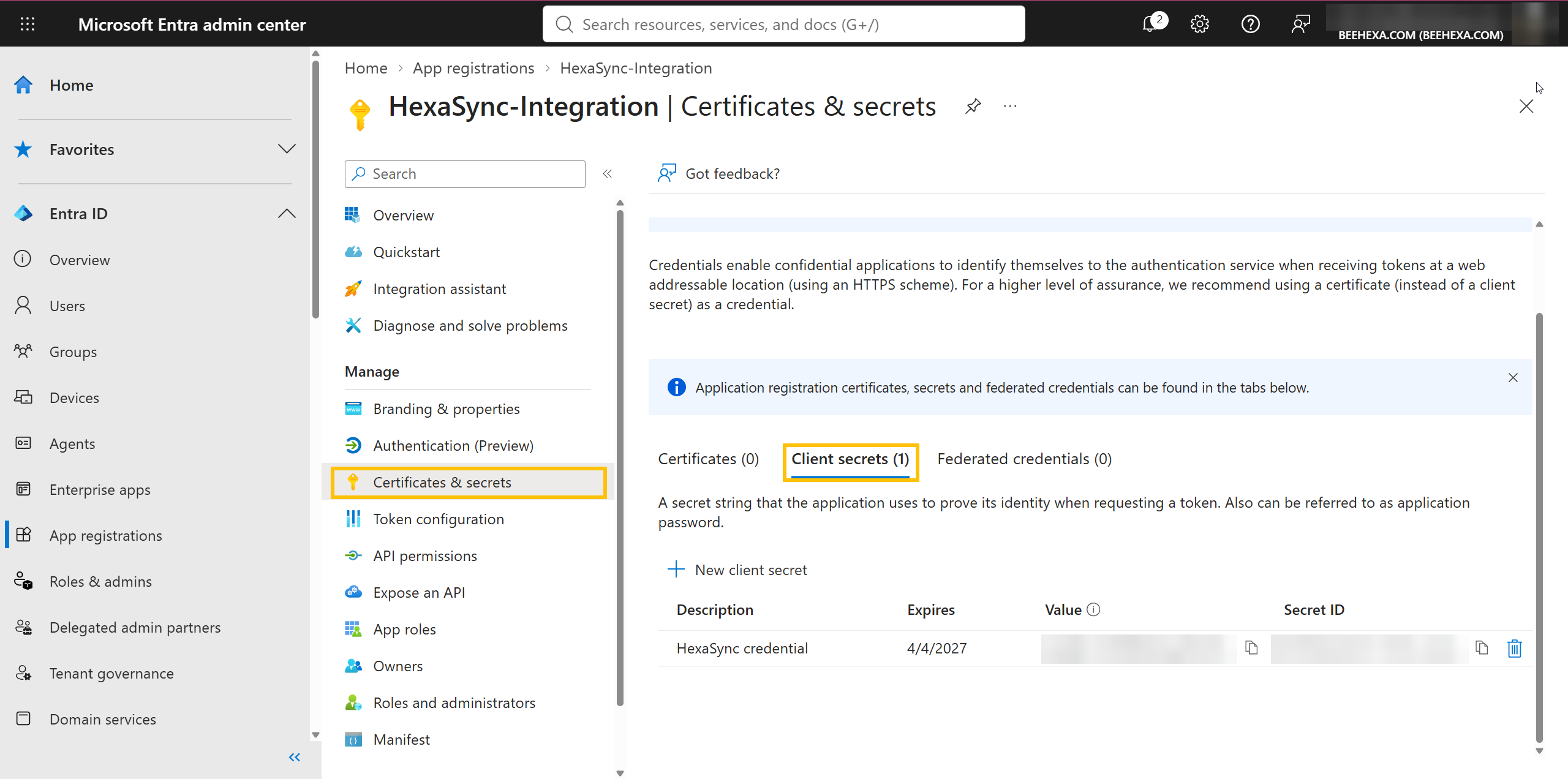Open Token configuration
Screen dimensions: 1568x779
[438, 519]
